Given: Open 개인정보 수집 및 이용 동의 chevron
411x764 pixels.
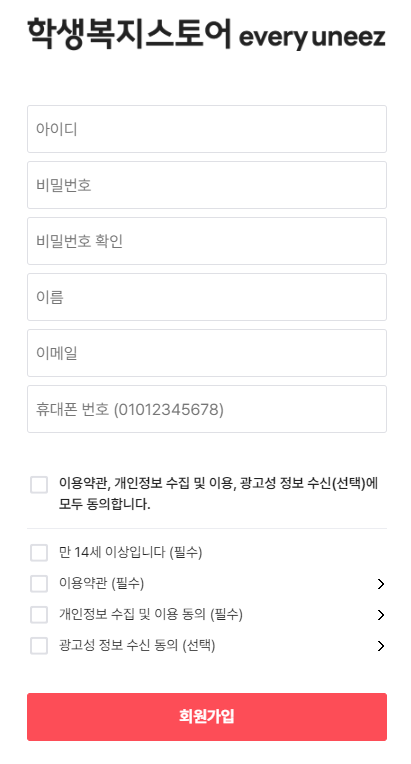Looking at the screenshot, I should coord(381,615).
